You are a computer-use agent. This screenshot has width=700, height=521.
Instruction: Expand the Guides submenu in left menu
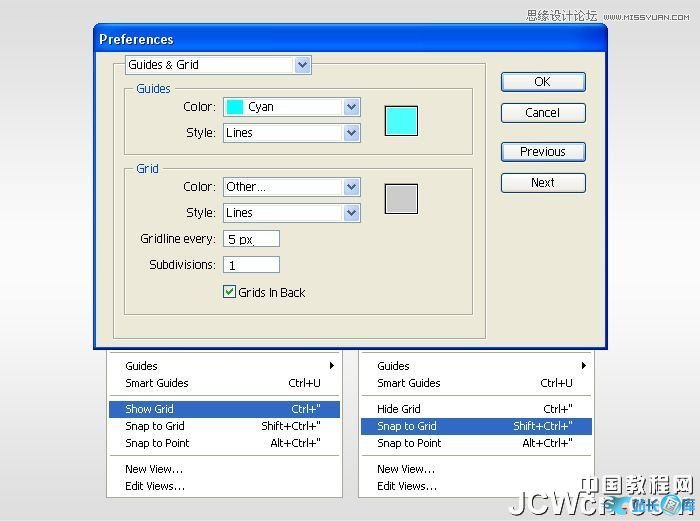224,366
